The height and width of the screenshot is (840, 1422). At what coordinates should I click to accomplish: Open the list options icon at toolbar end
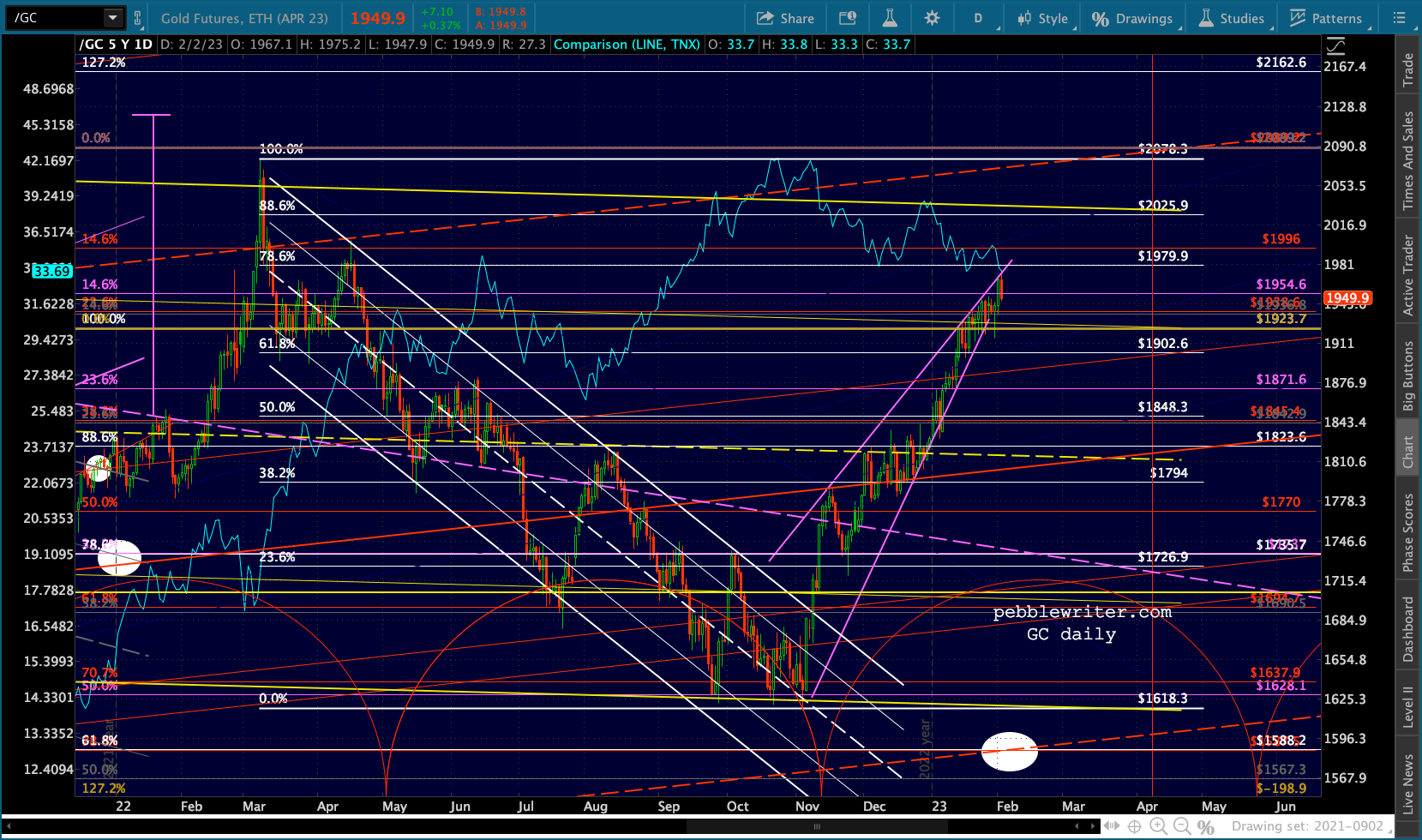click(1400, 18)
